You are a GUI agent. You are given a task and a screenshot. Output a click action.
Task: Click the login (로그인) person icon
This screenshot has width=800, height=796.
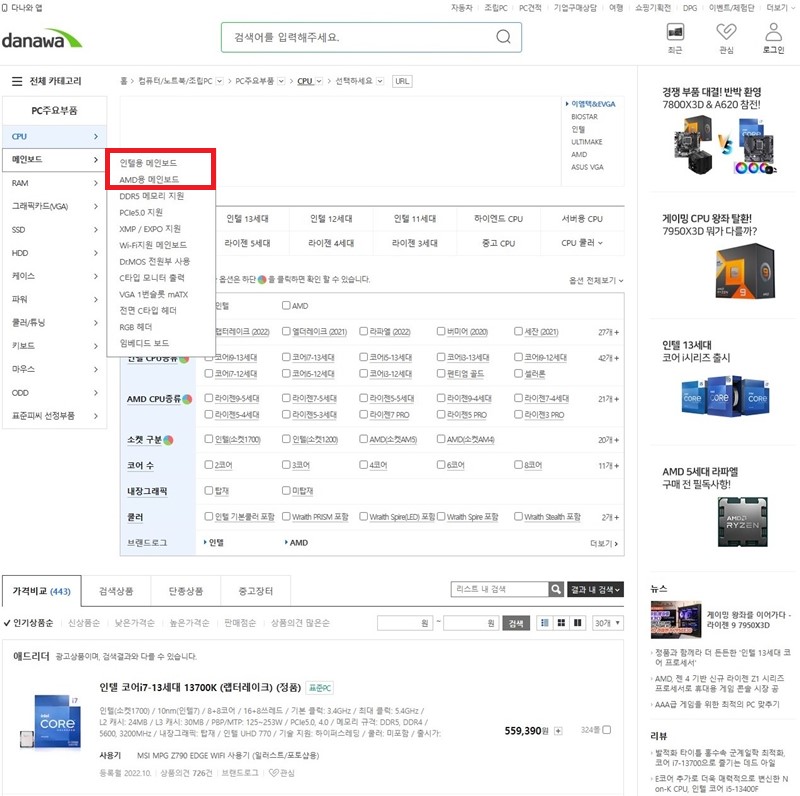pos(773,32)
